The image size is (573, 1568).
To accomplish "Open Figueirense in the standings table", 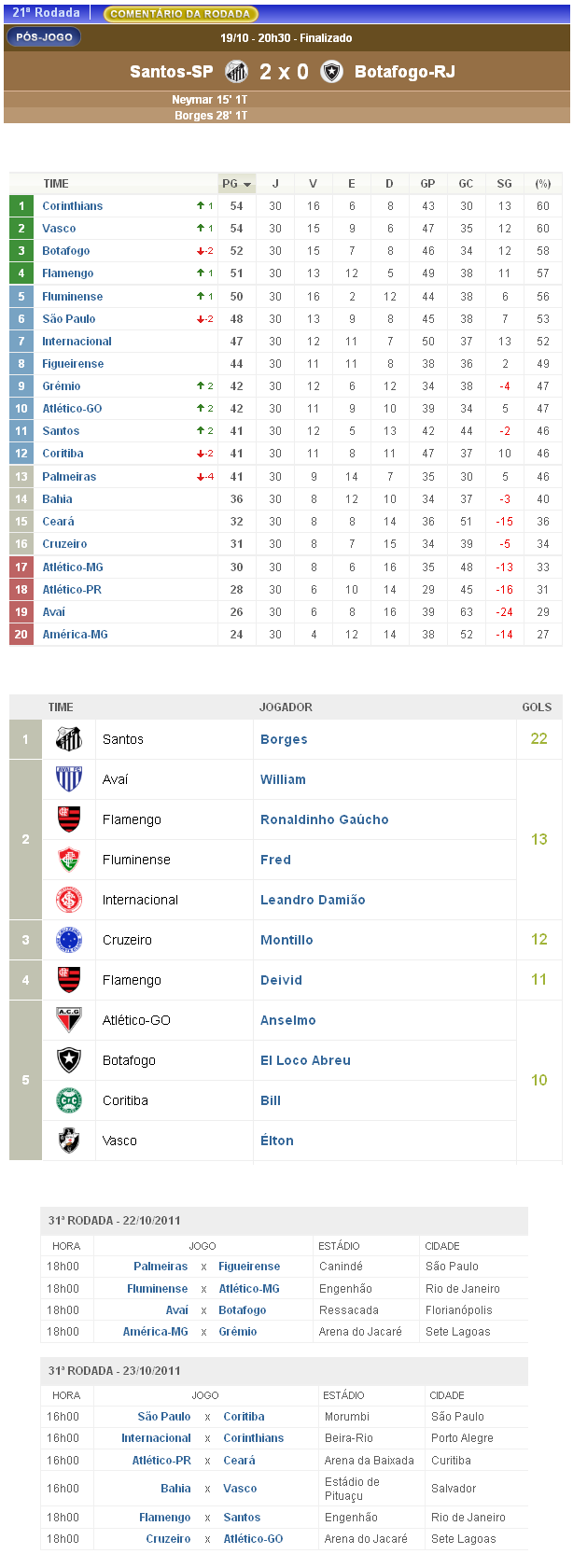I will pos(73,364).
